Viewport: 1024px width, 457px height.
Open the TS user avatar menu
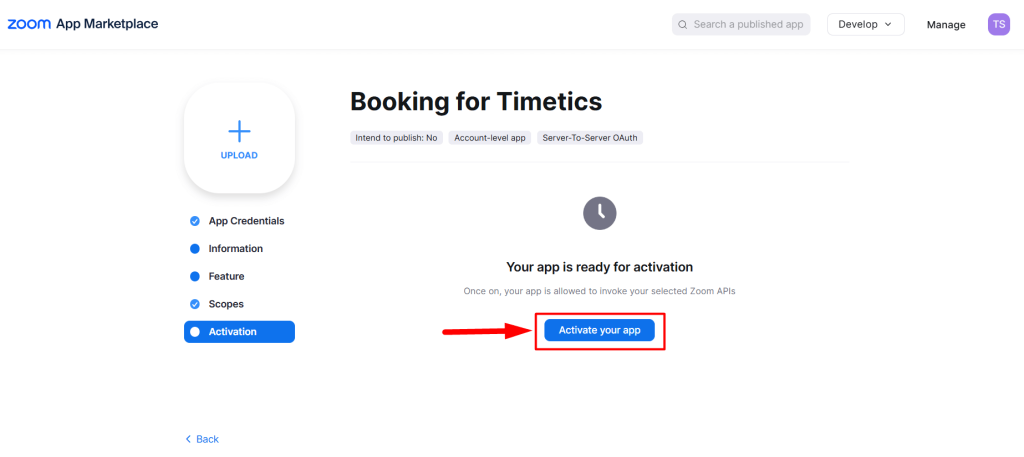[999, 24]
